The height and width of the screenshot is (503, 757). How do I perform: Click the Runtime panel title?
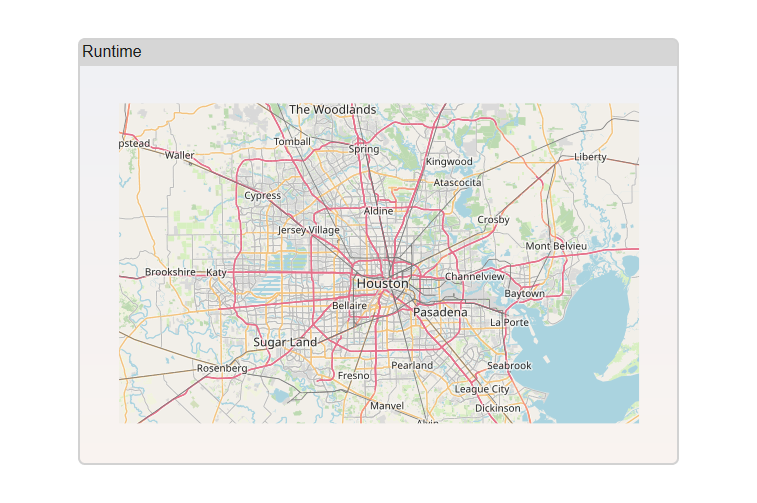(112, 52)
